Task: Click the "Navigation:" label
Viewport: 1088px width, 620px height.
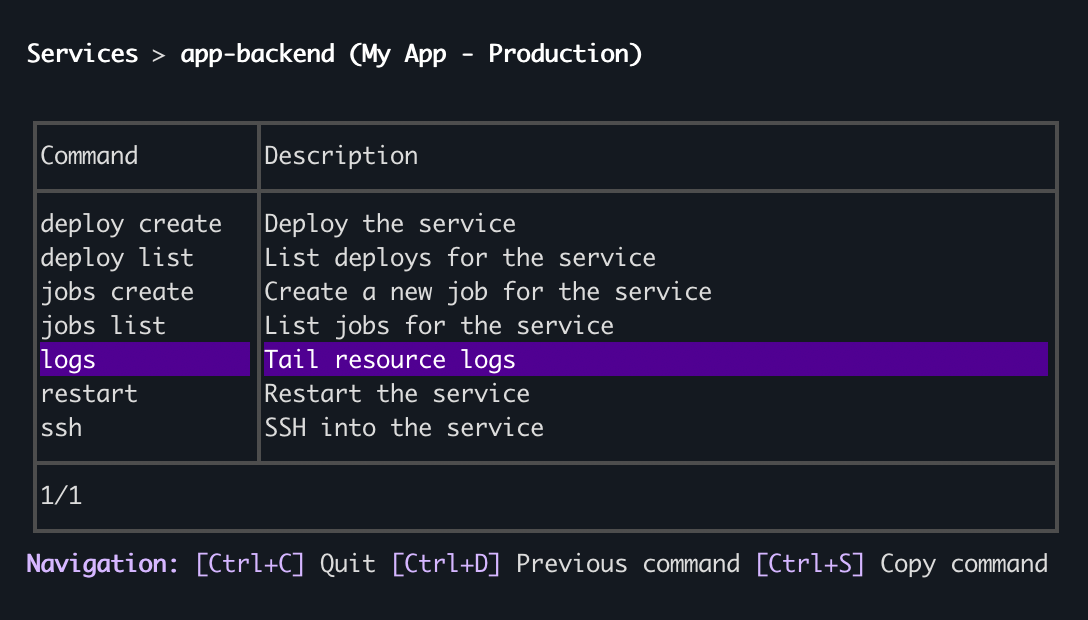Action: coord(101,564)
